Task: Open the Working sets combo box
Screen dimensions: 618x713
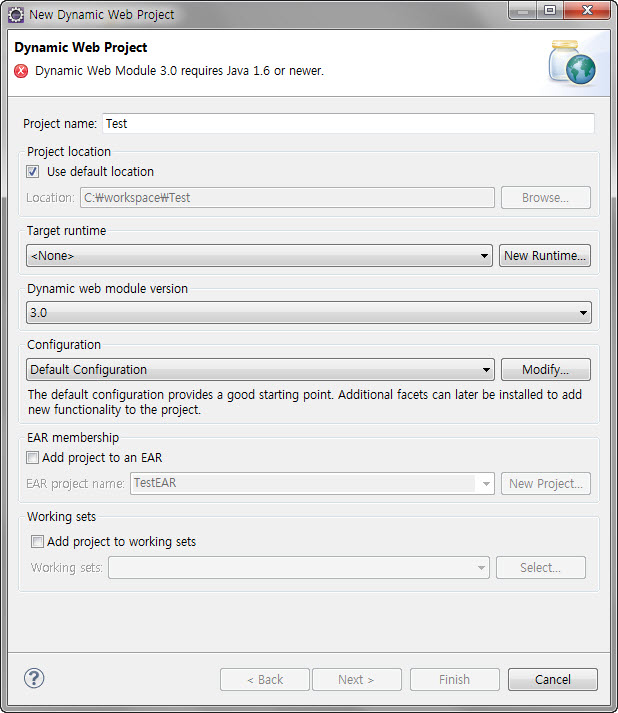Action: (299, 567)
